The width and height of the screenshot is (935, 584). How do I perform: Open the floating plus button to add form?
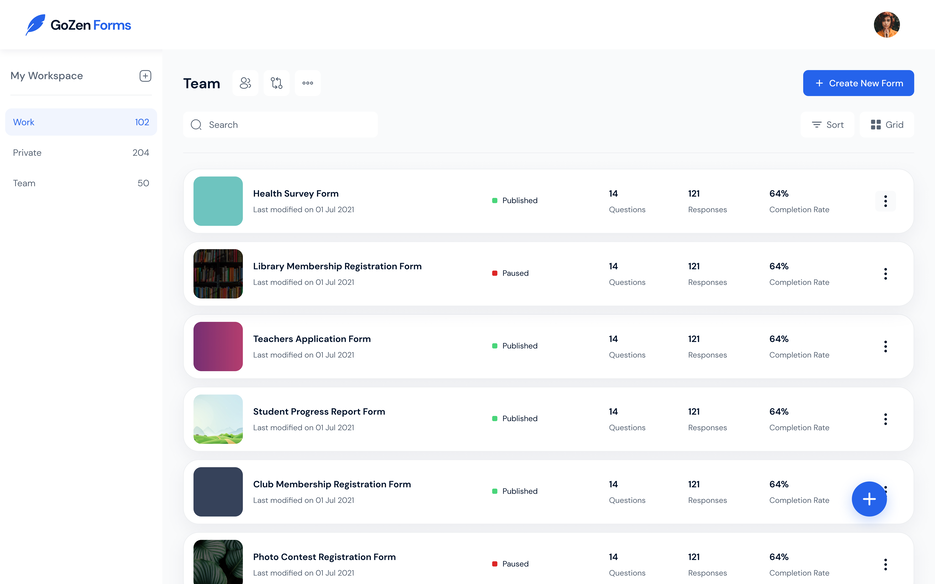(x=869, y=498)
